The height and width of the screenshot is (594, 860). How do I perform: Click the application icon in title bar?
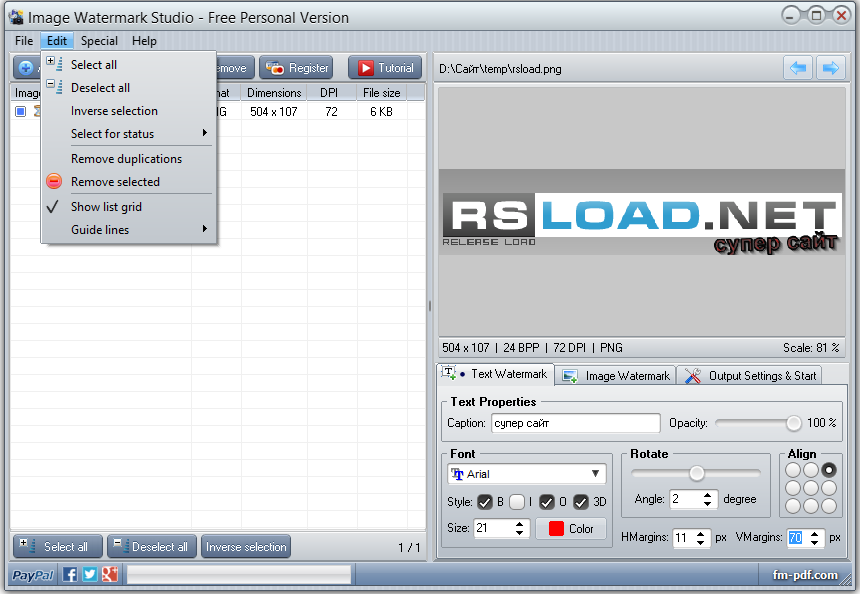click(16, 17)
